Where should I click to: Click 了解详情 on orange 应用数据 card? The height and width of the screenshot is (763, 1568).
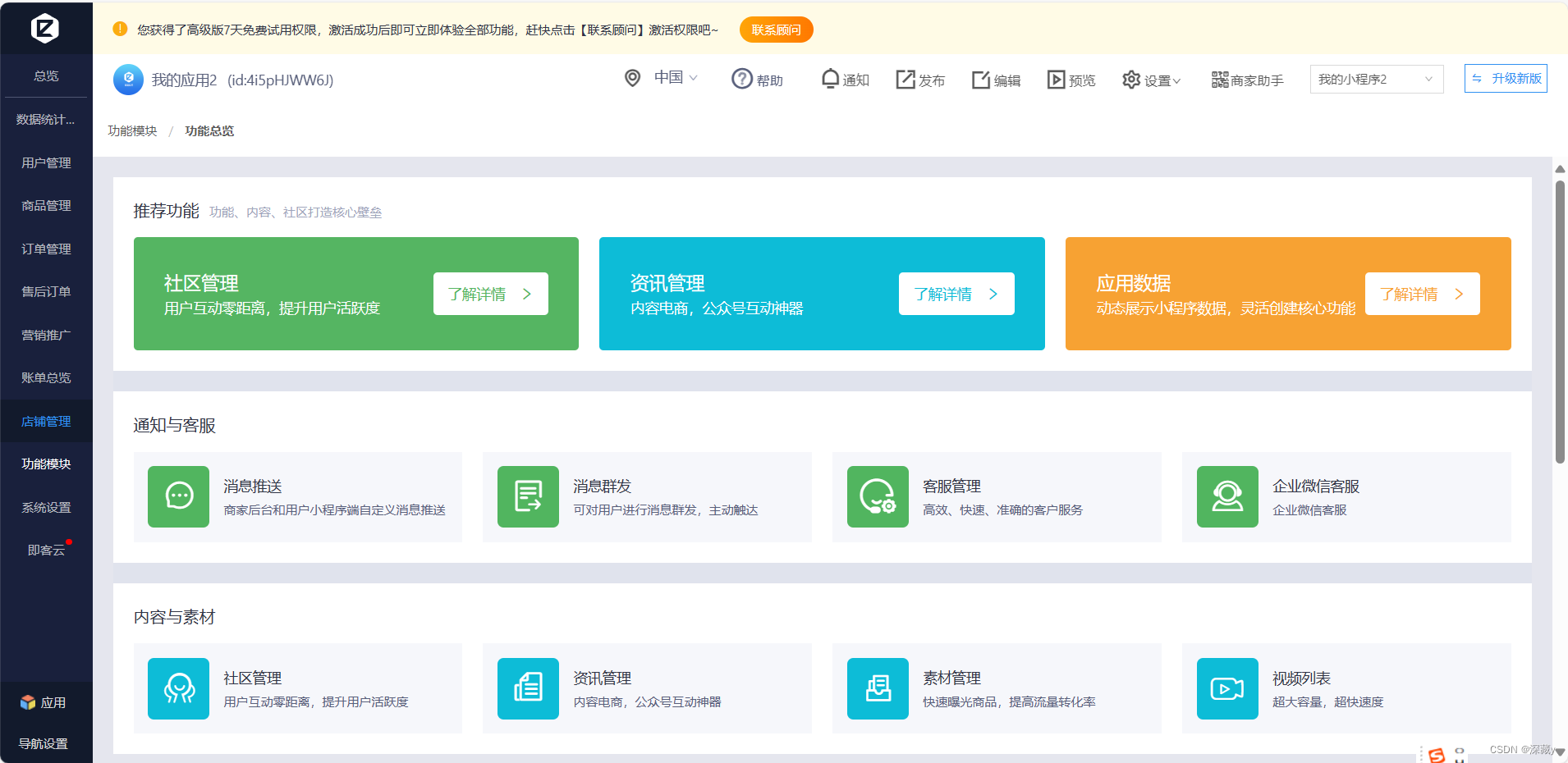[x=1423, y=294]
